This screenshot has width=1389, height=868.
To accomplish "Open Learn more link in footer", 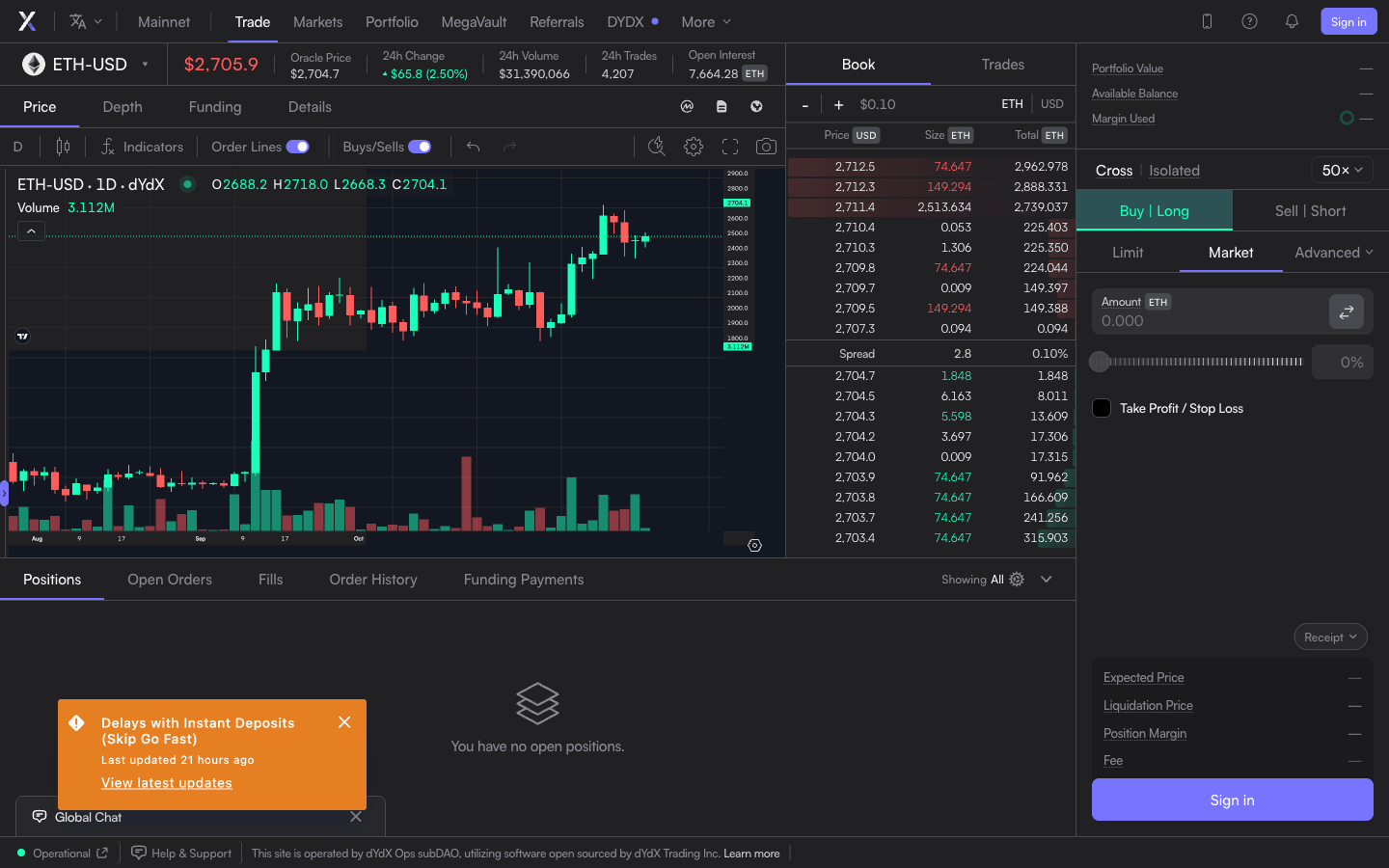I will click(751, 854).
